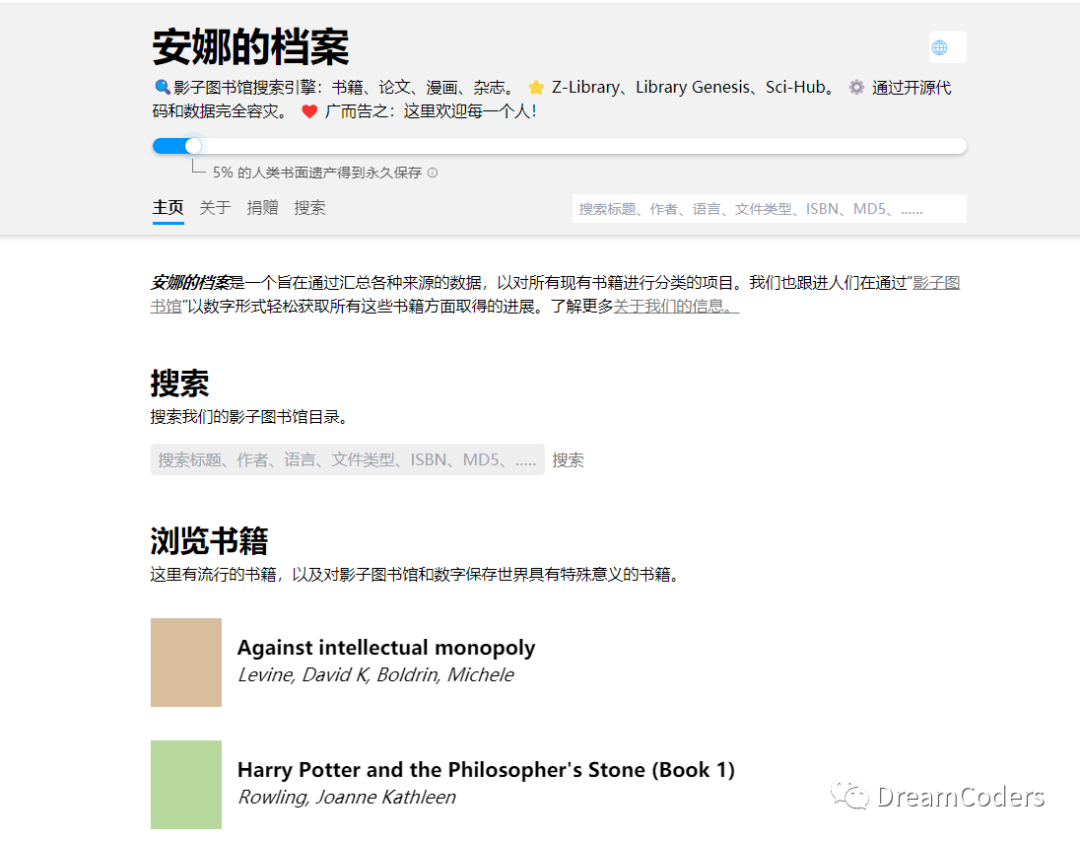Click the blue progress slider handle
1080x841 pixels.
[194, 146]
